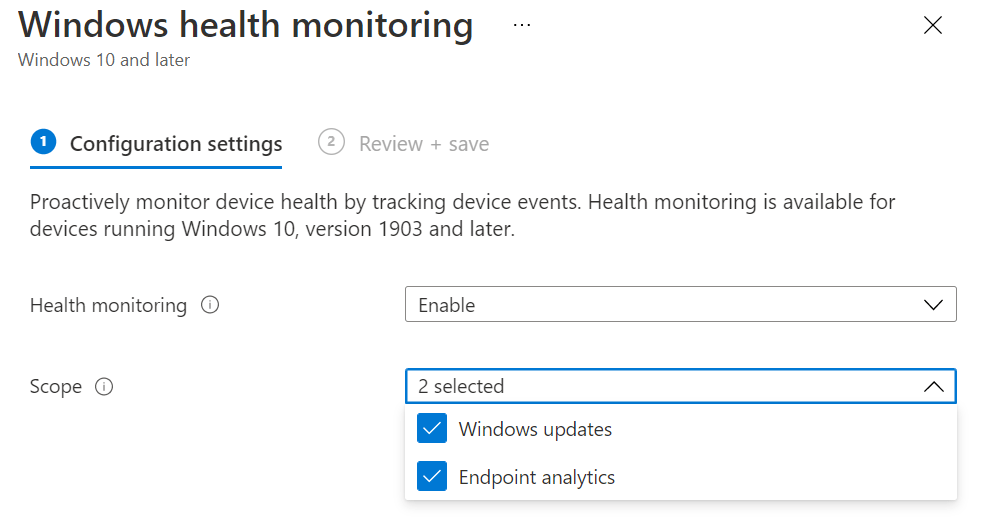Click the Scope info icon
Screen dimensions: 983x531
[104, 387]
